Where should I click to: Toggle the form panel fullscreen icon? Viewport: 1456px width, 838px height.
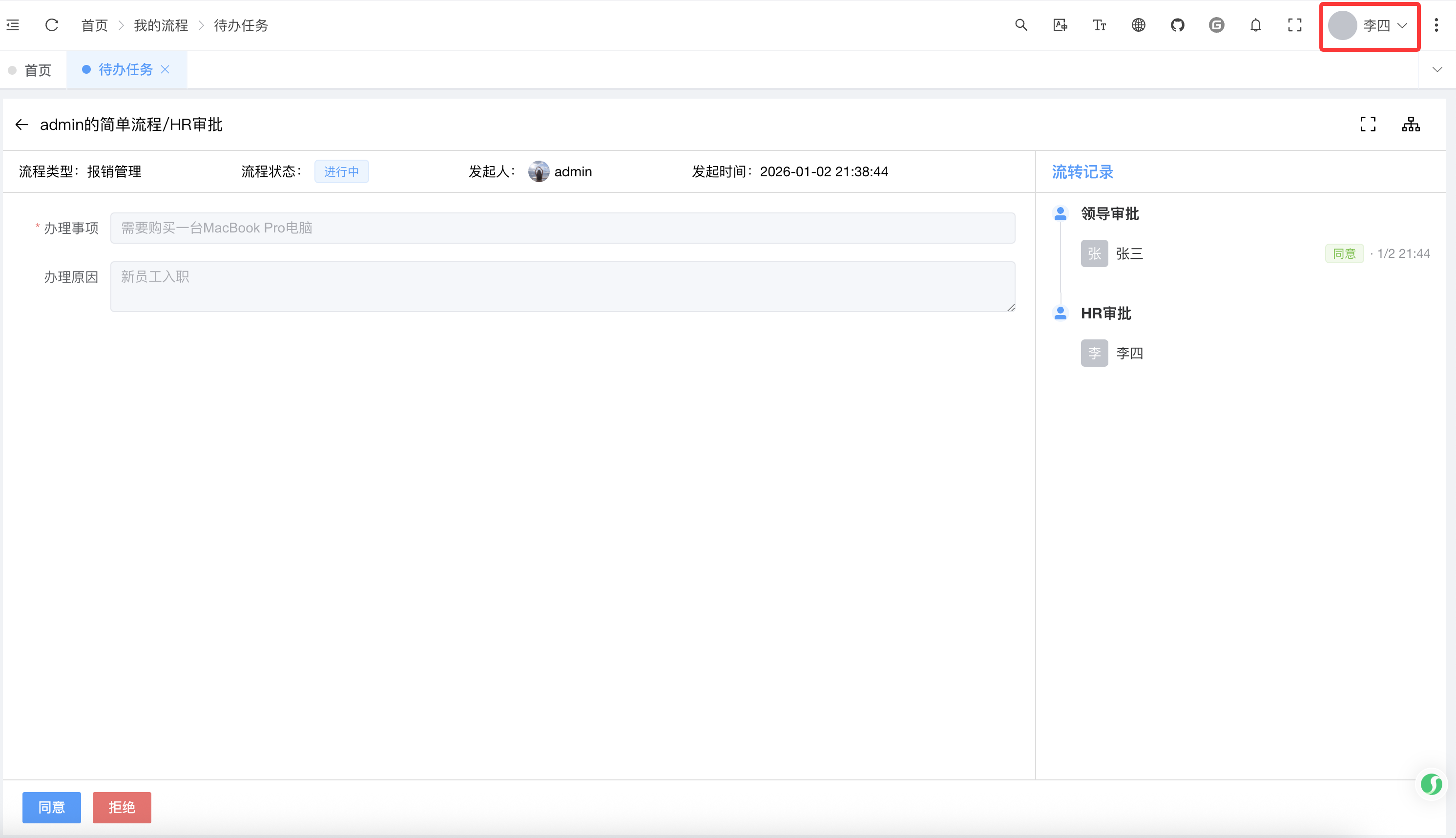pos(1368,124)
